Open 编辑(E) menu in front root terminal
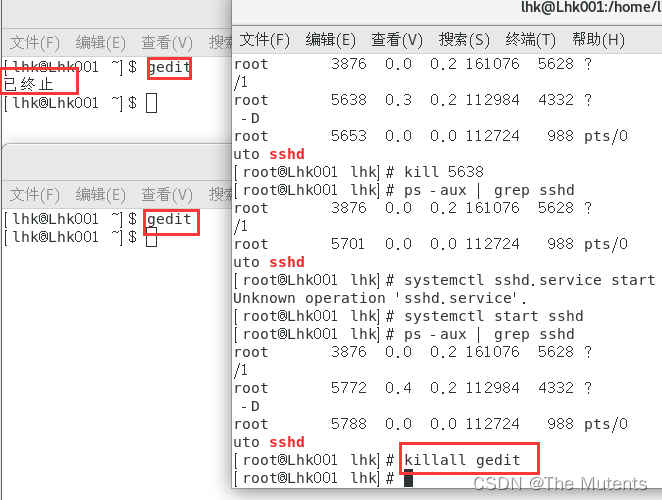Viewport: 662px width, 500px height. click(x=331, y=40)
